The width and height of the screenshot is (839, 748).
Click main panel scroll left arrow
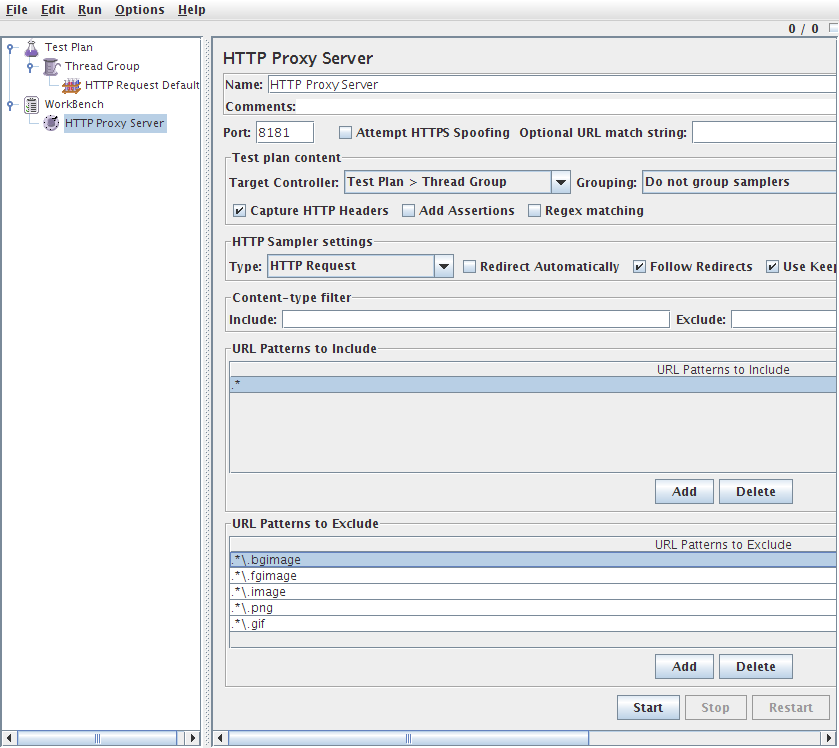click(220, 738)
